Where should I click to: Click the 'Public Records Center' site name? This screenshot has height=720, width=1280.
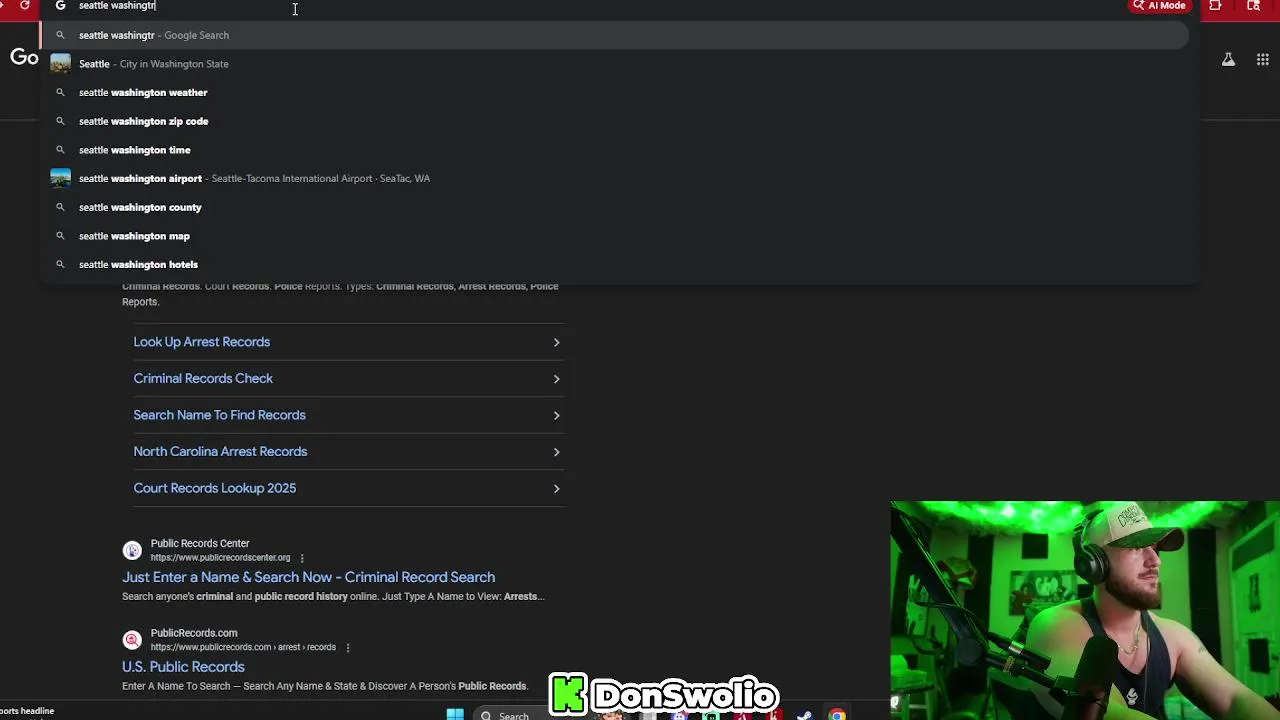(x=200, y=543)
